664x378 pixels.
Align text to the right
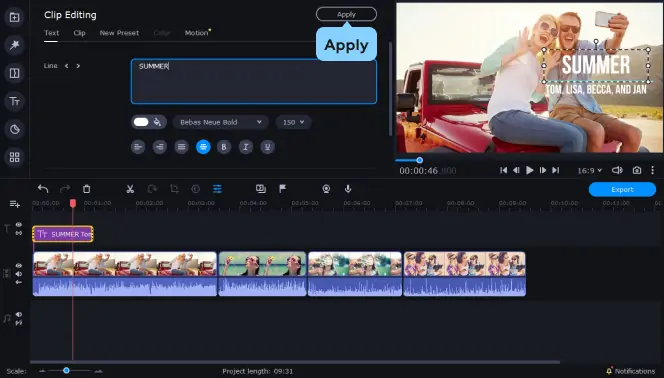[160, 147]
